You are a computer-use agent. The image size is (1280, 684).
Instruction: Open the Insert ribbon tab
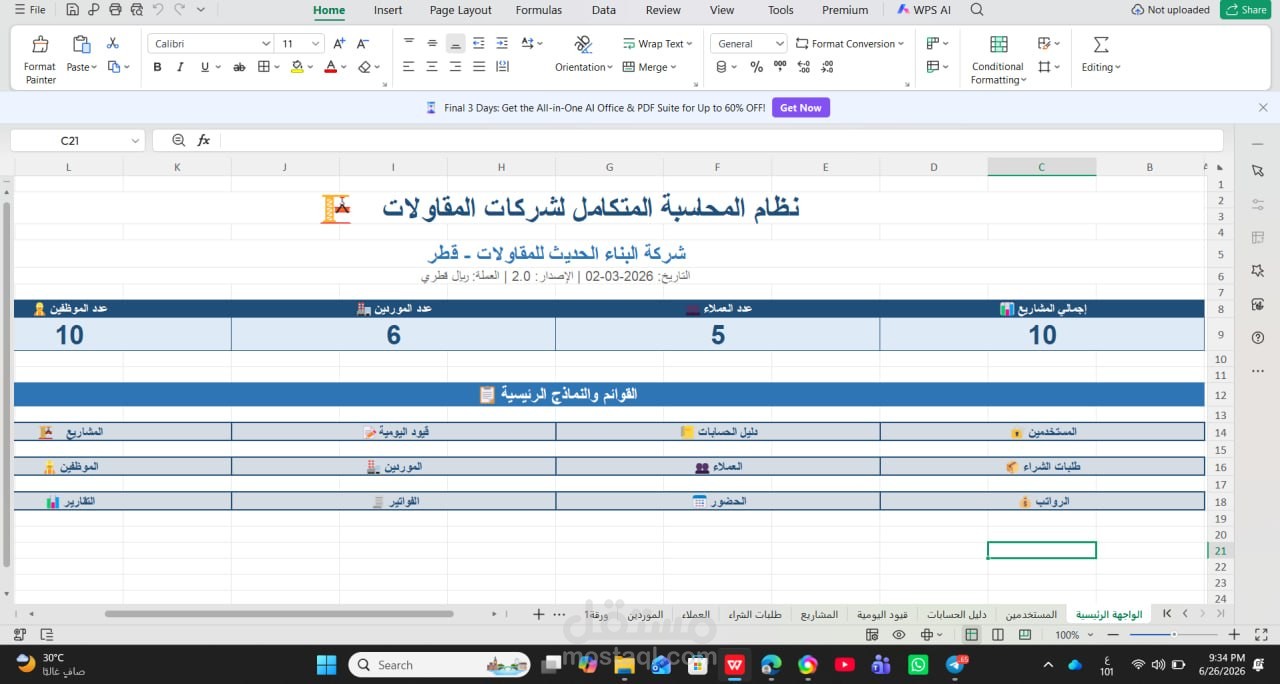click(x=388, y=10)
